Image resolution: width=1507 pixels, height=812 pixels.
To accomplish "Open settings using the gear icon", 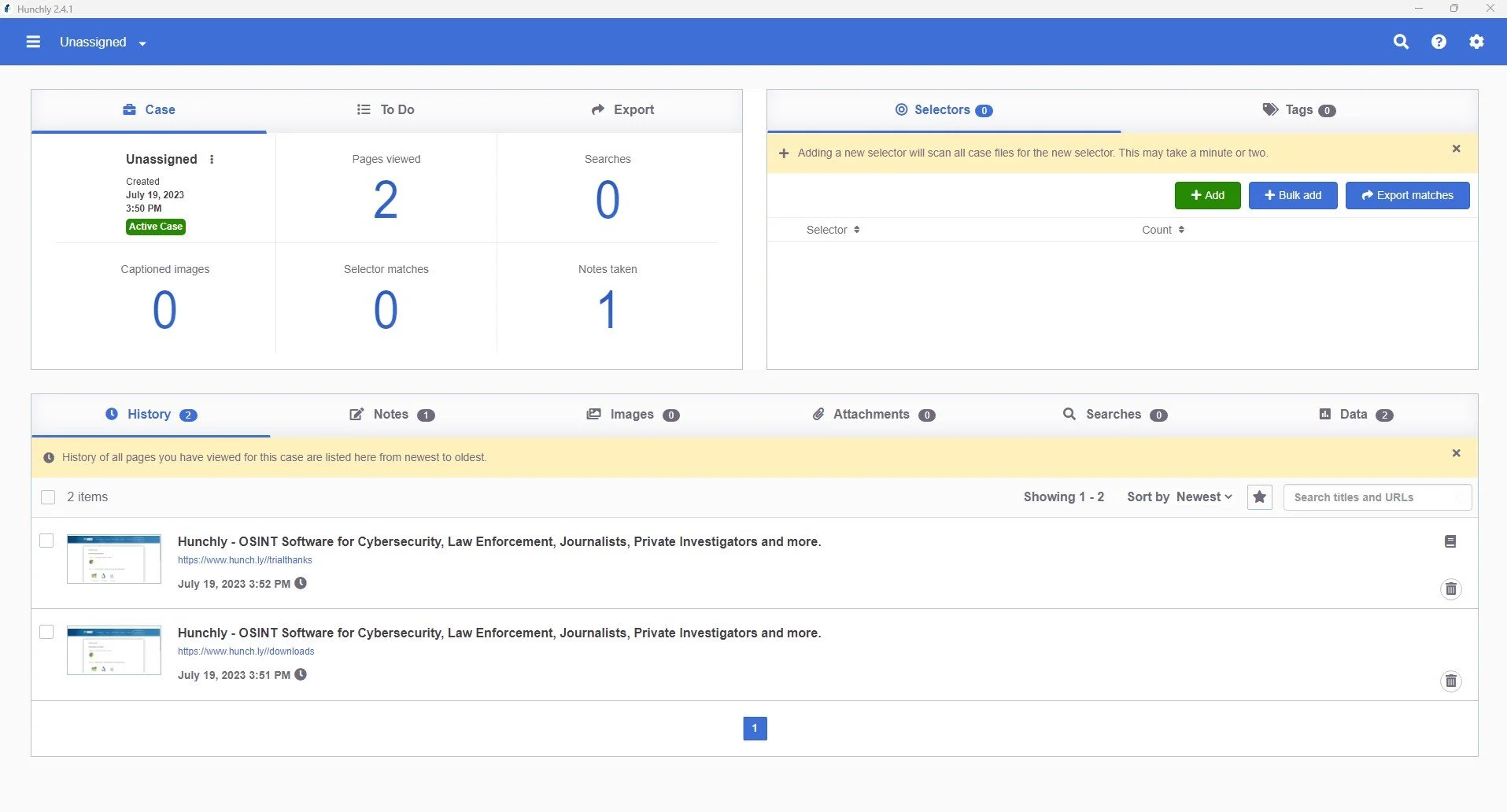I will [x=1477, y=42].
